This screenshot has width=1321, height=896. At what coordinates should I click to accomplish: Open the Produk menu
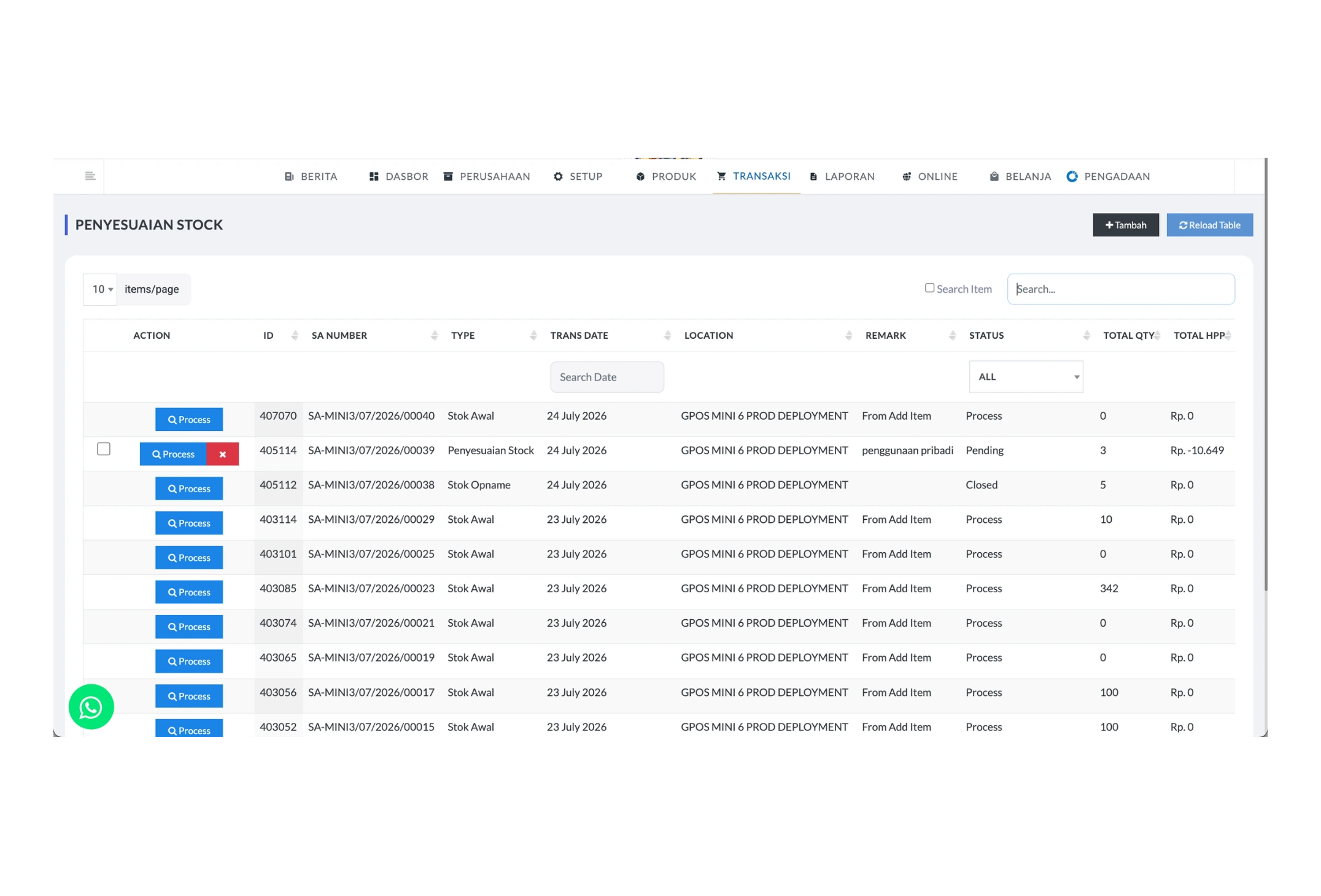pos(666,177)
